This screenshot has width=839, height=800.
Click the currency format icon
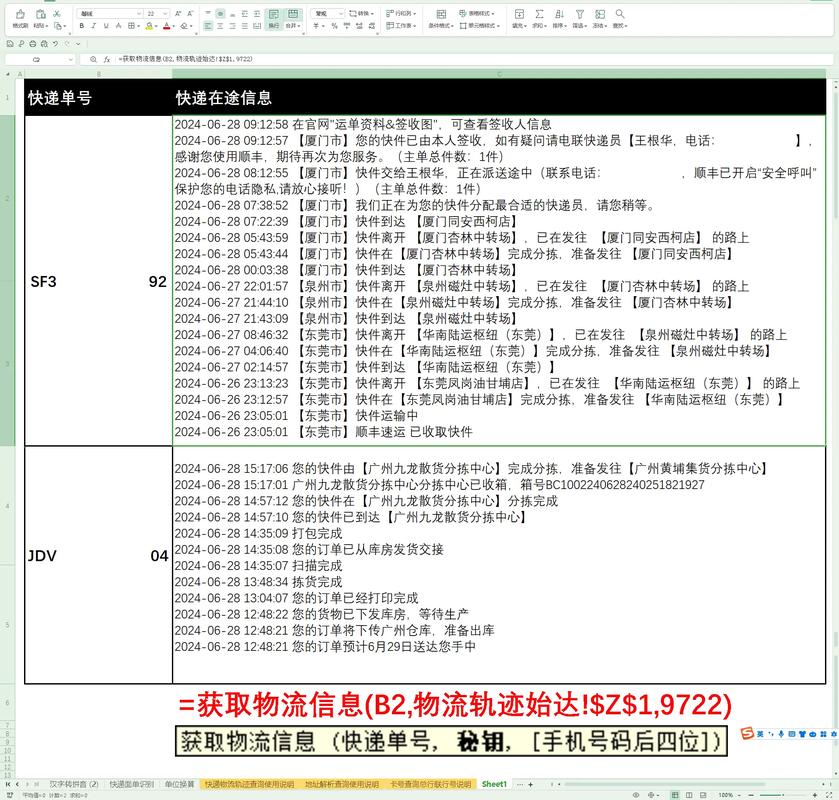coord(318,26)
